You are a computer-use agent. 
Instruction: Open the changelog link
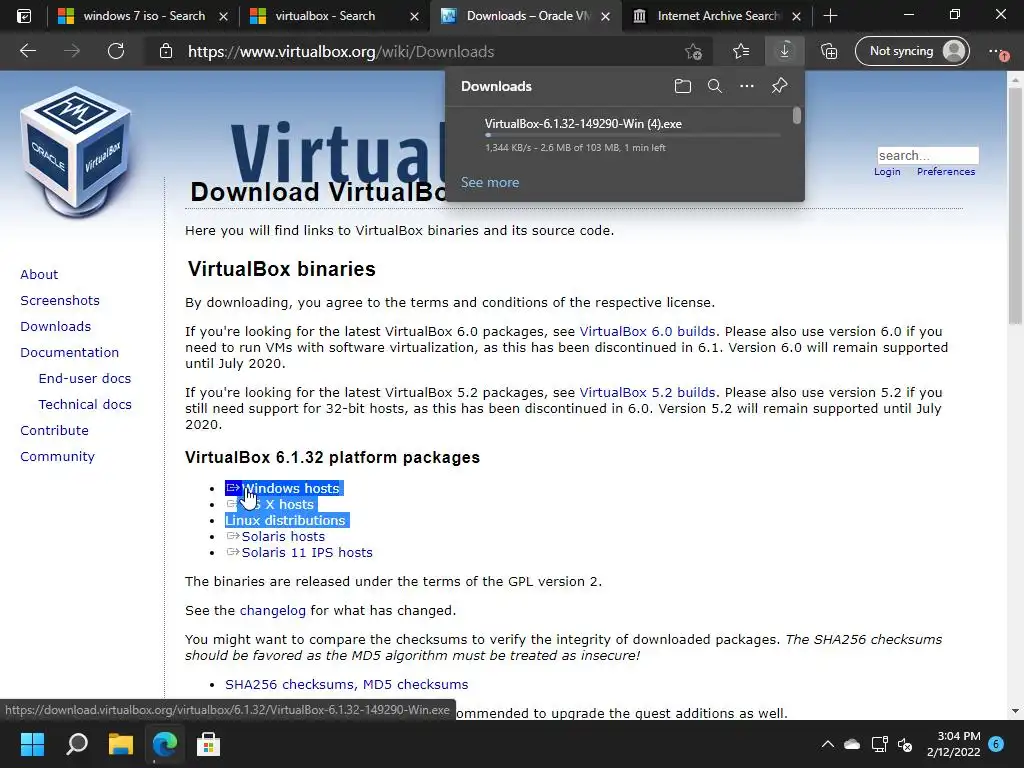(272, 611)
